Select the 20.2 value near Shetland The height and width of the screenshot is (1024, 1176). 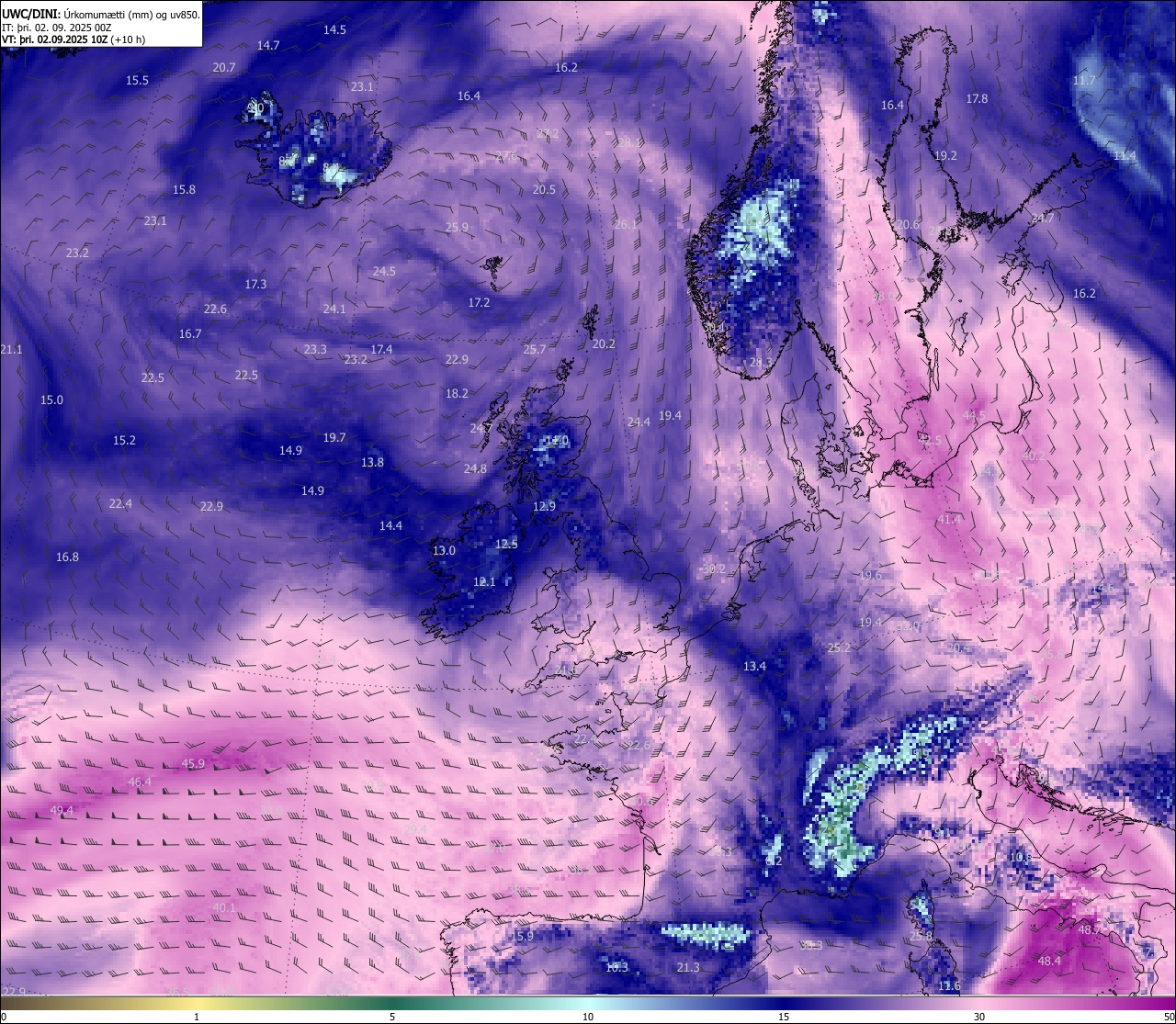[x=604, y=343]
